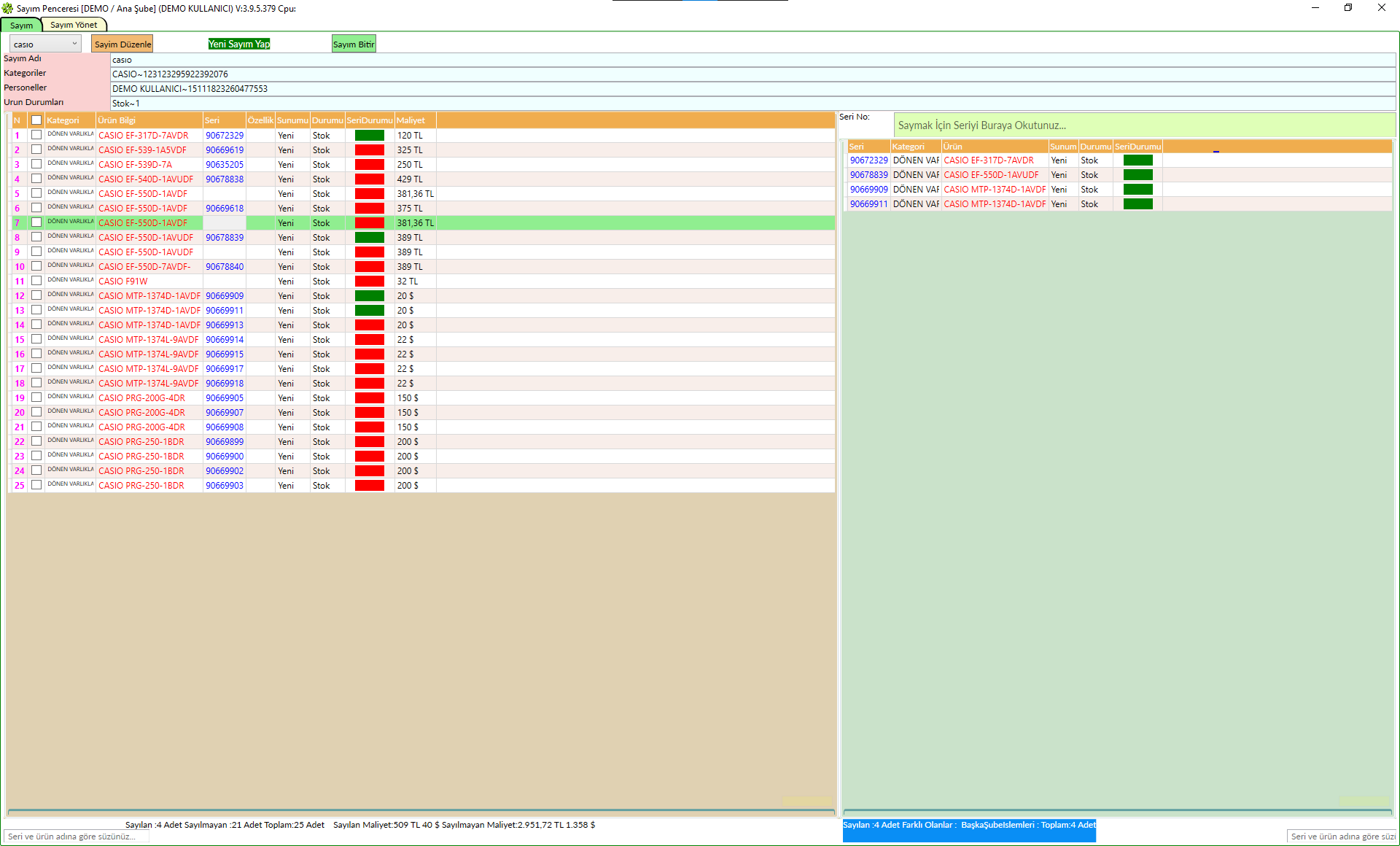Select serial 90669619 cell
Screen dimensions: 1400x846
(x=225, y=150)
